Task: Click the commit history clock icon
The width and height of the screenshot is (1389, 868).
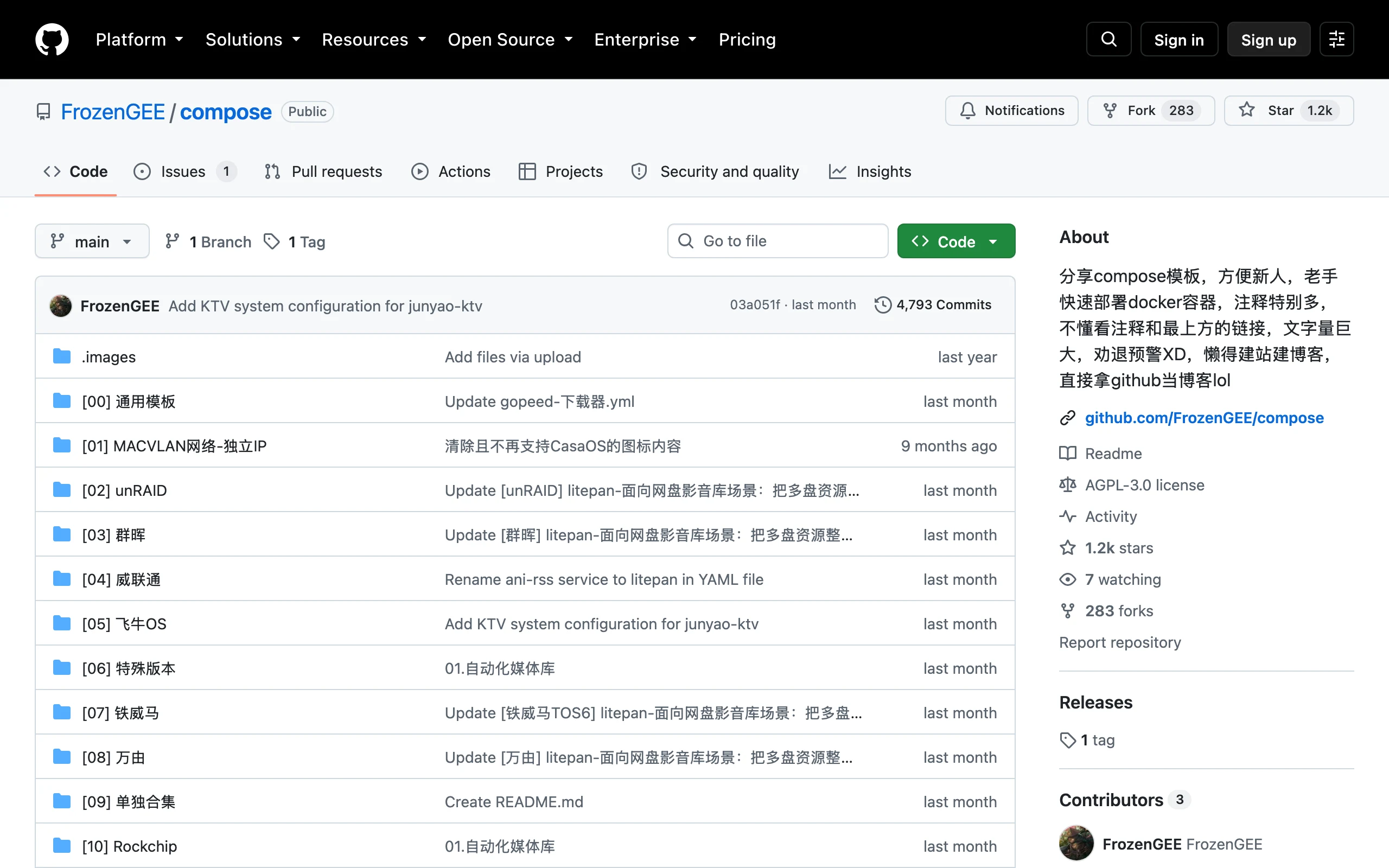Action: pyautogui.click(x=883, y=305)
